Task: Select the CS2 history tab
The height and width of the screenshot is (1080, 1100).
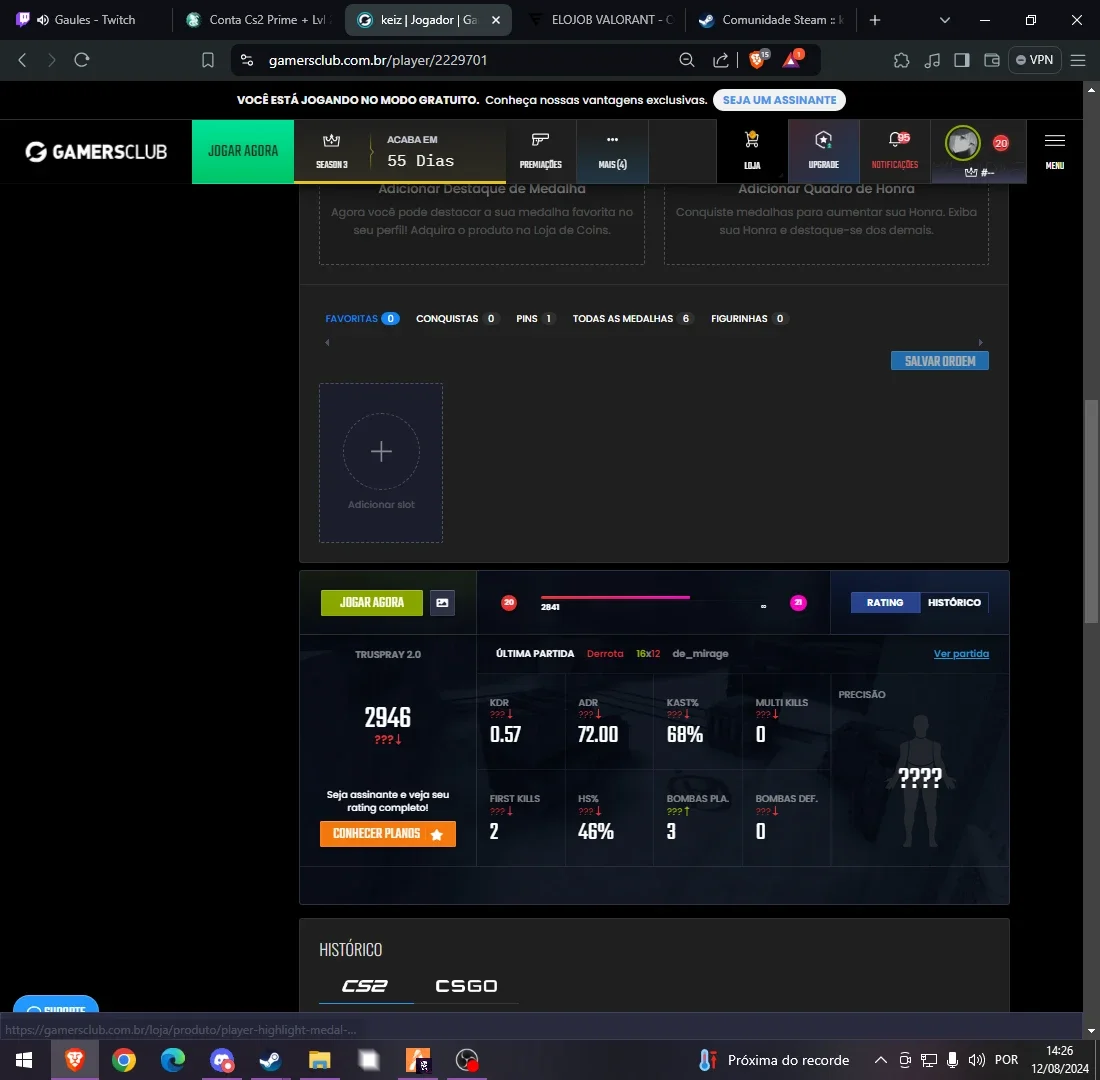Action: point(365,986)
